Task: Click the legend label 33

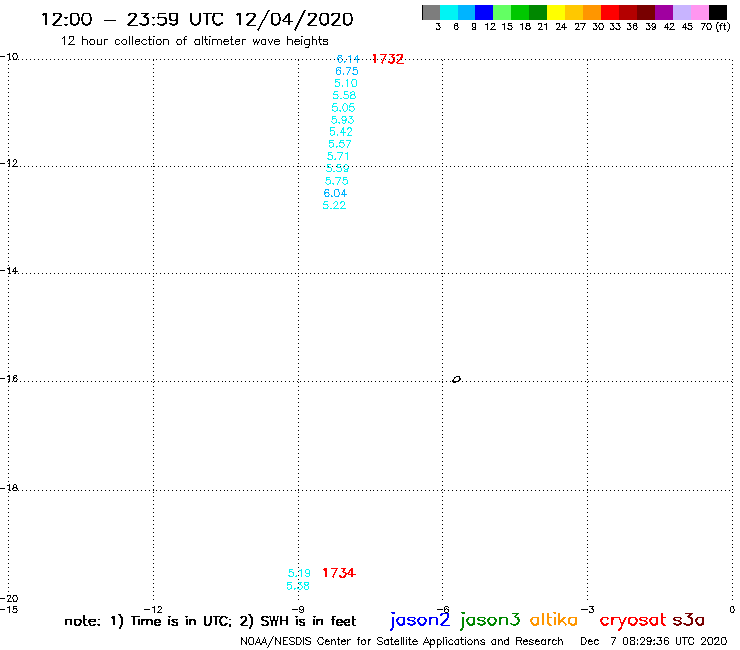Action: click(x=615, y=27)
